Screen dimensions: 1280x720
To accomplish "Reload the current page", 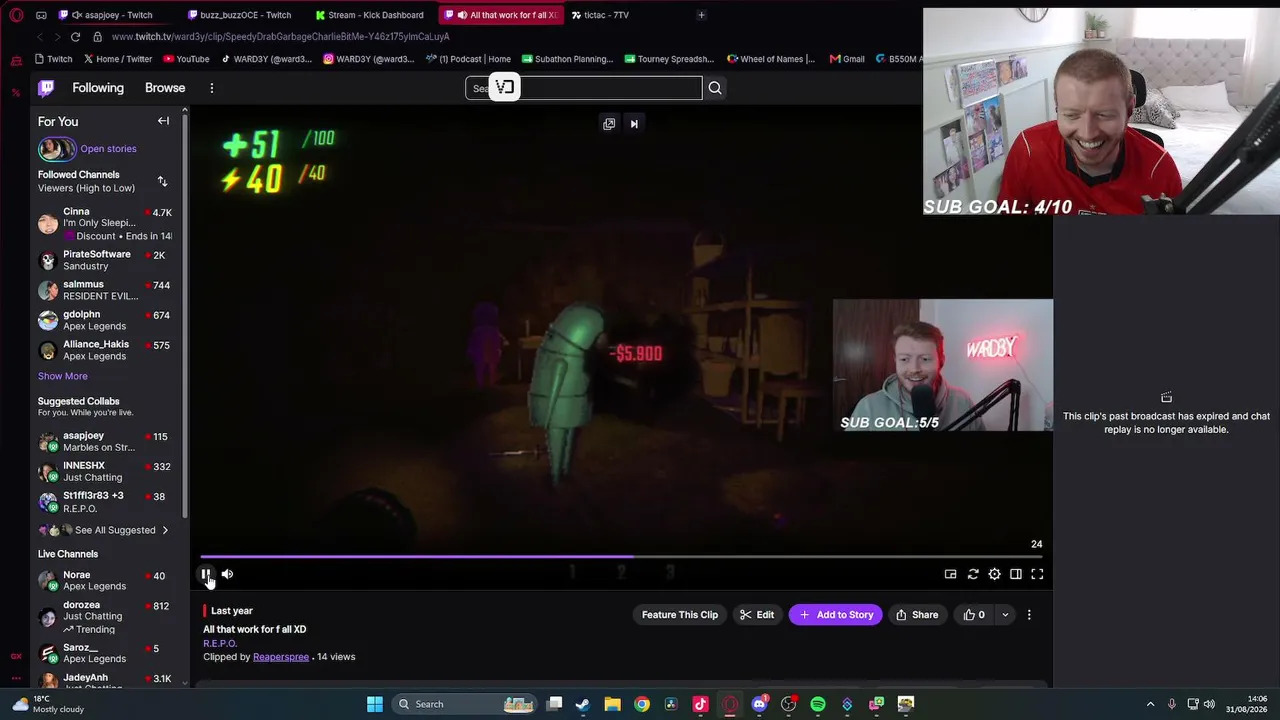I will (x=75, y=37).
